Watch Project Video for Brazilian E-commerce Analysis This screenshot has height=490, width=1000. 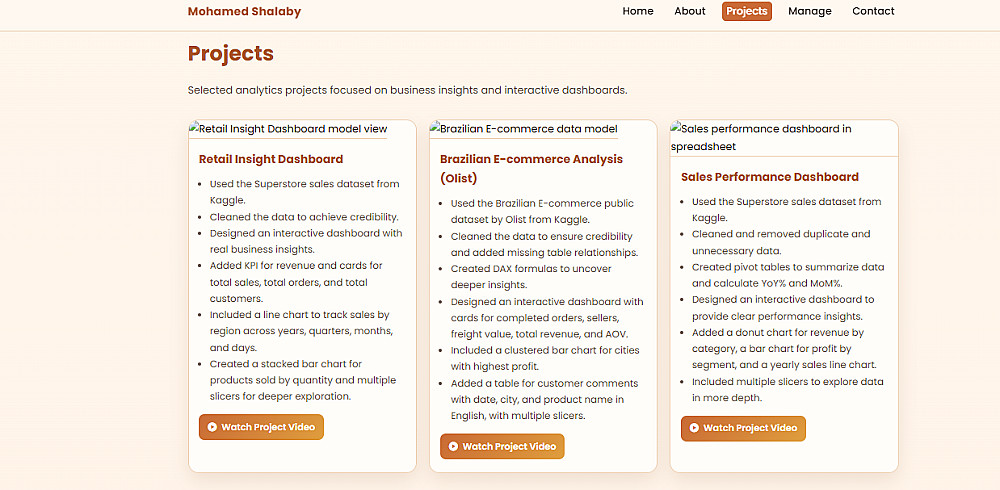[x=503, y=447]
